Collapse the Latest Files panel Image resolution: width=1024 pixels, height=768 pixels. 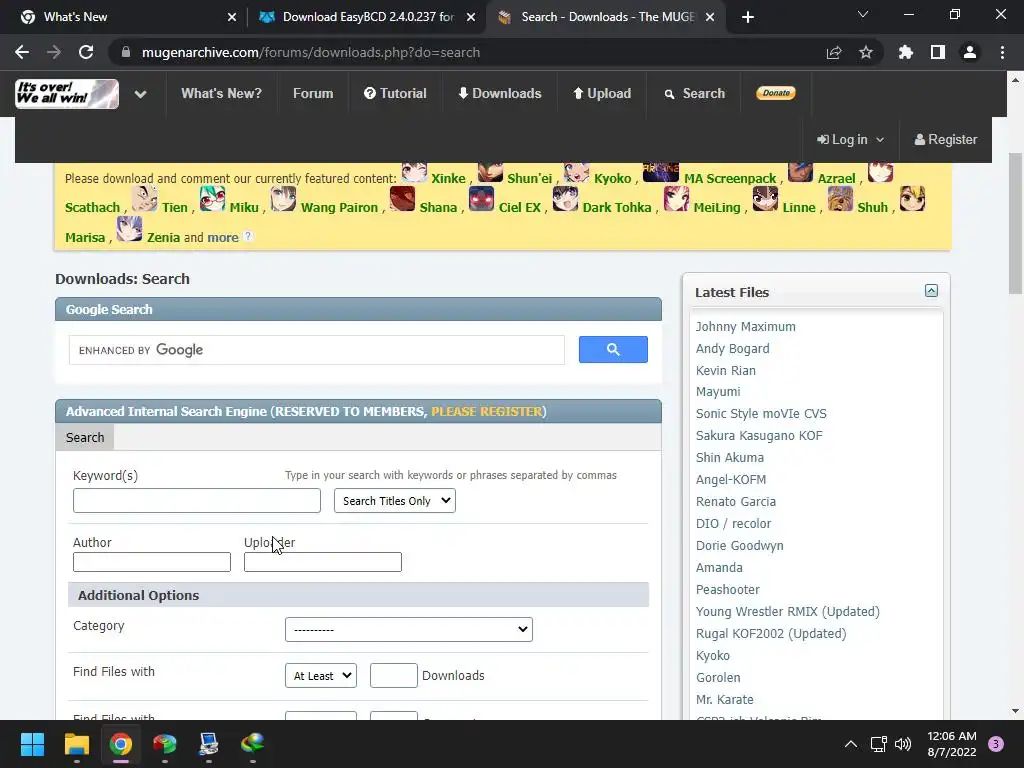(x=931, y=291)
